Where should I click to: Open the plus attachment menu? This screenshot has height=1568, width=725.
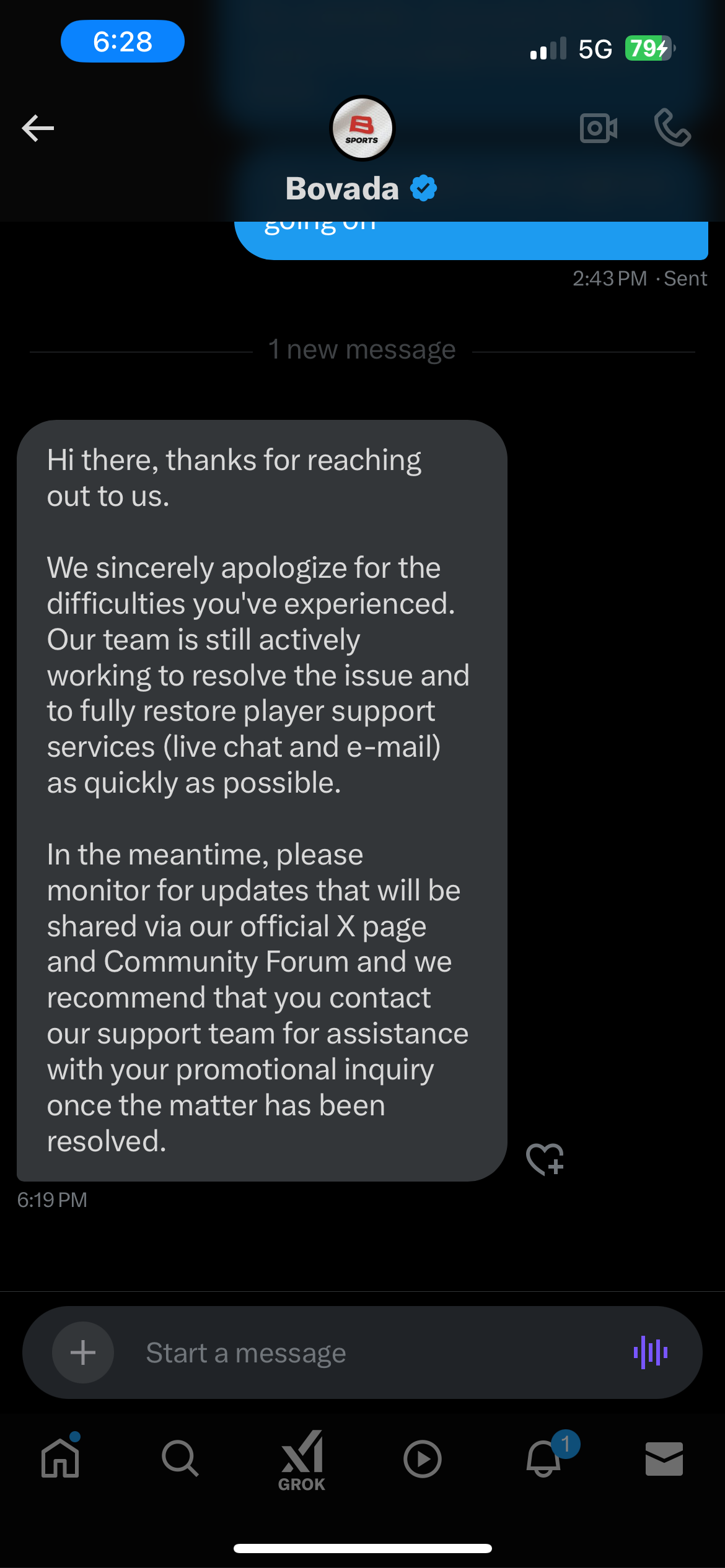click(83, 1352)
